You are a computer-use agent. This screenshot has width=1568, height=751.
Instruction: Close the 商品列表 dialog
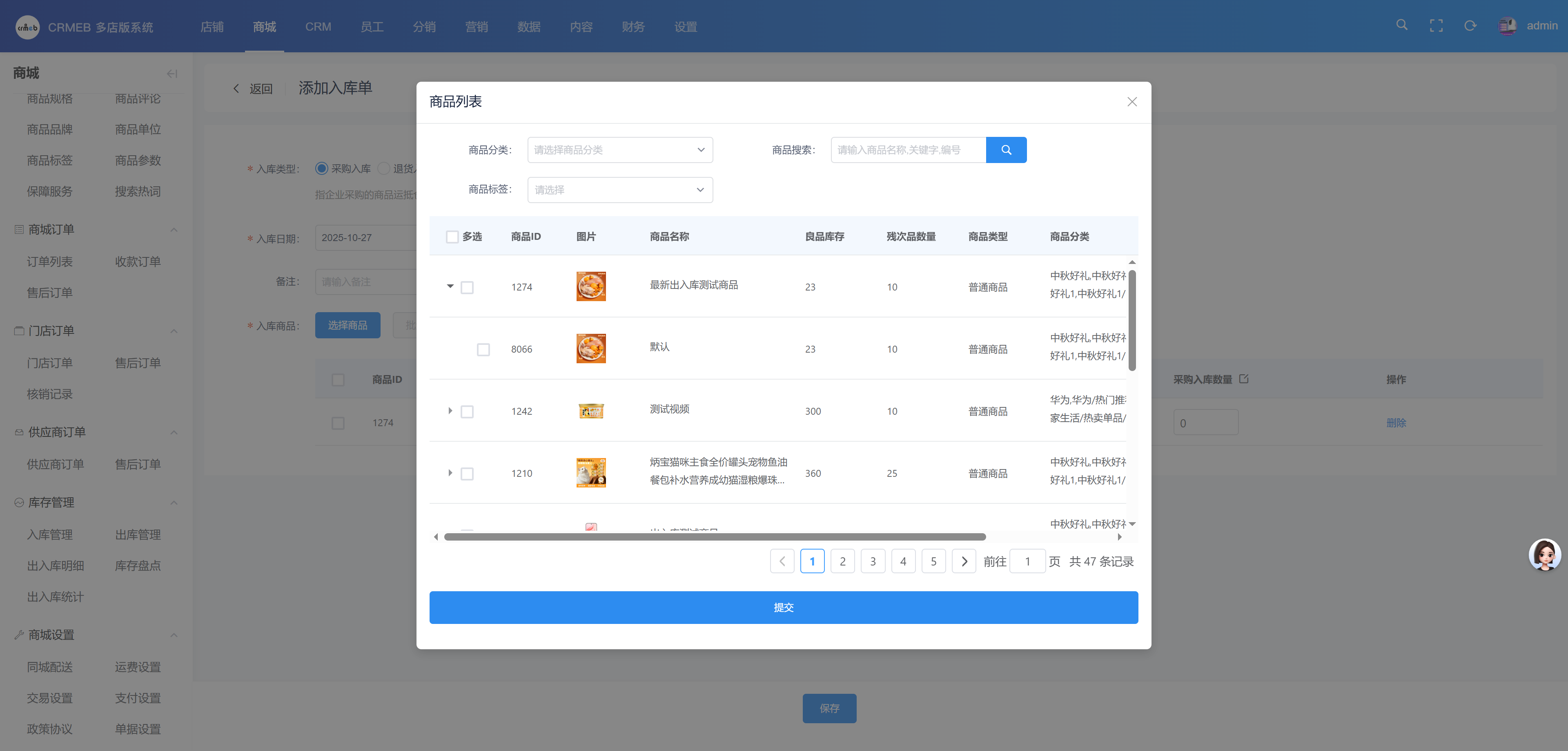(x=1131, y=102)
